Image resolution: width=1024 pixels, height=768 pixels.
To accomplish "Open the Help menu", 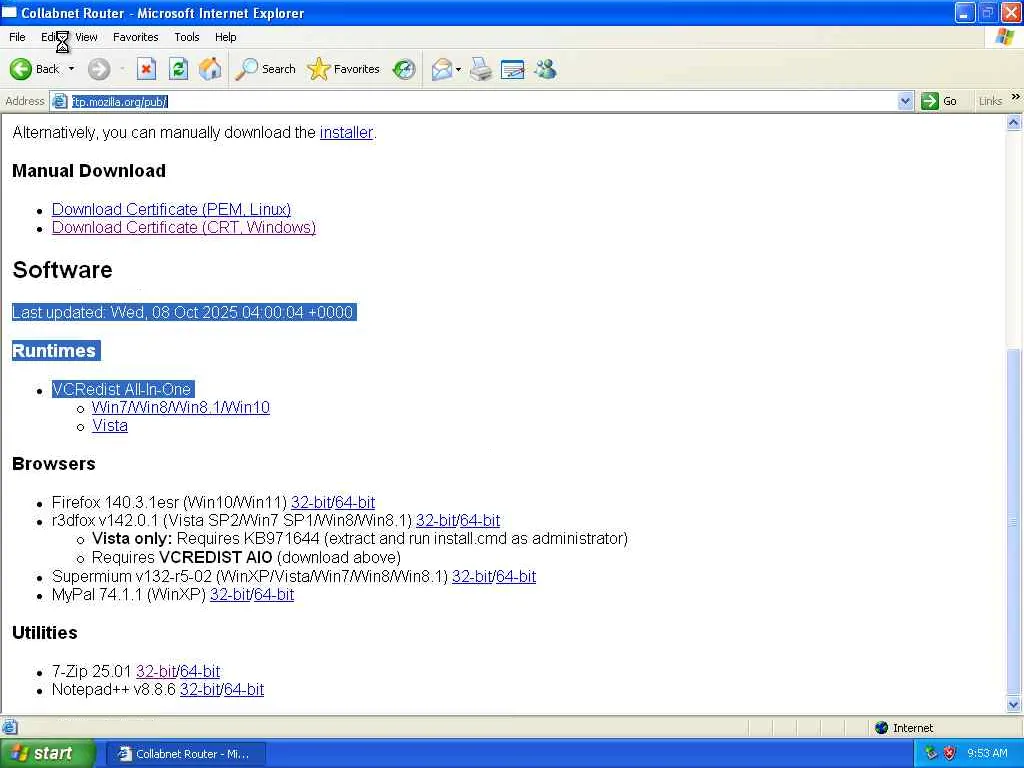I will tap(225, 37).
